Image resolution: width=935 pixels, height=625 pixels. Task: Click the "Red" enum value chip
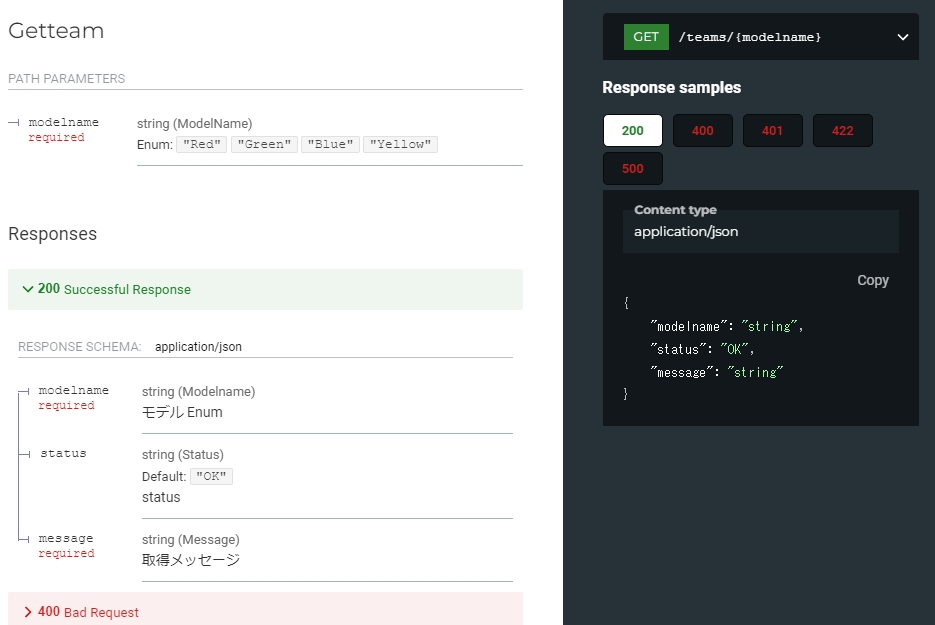tap(201, 144)
